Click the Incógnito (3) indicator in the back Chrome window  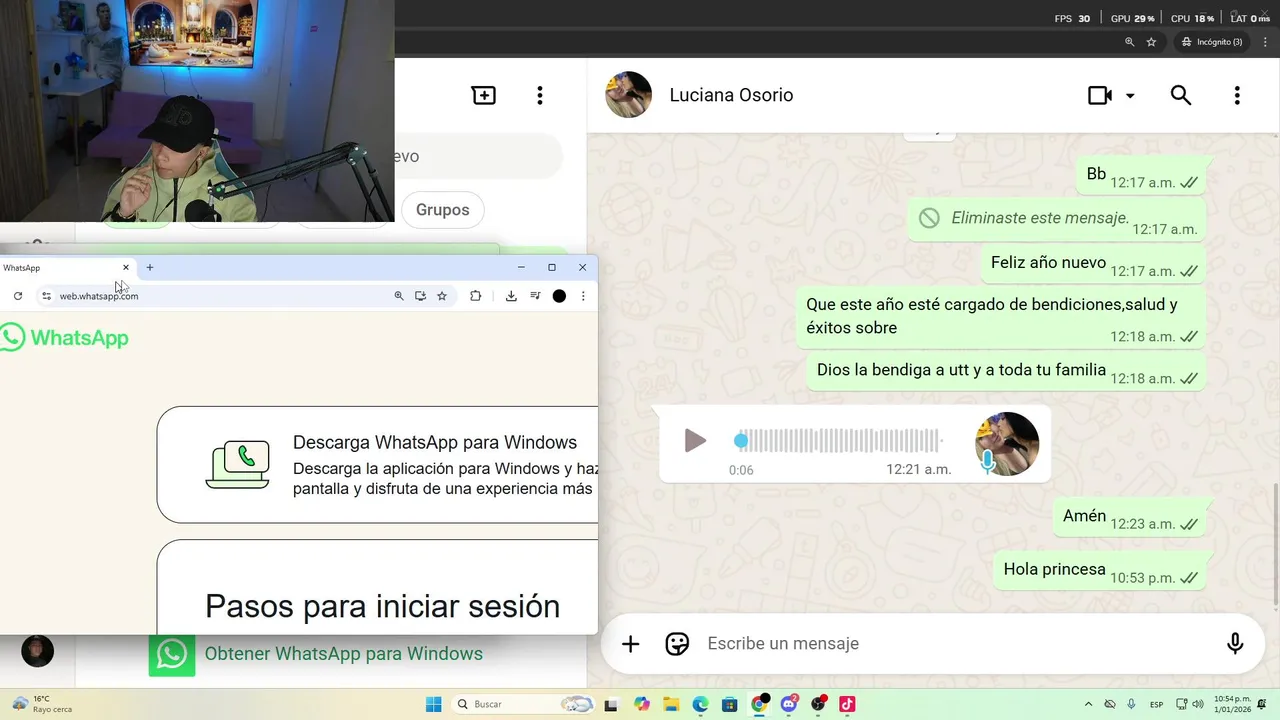click(1212, 42)
